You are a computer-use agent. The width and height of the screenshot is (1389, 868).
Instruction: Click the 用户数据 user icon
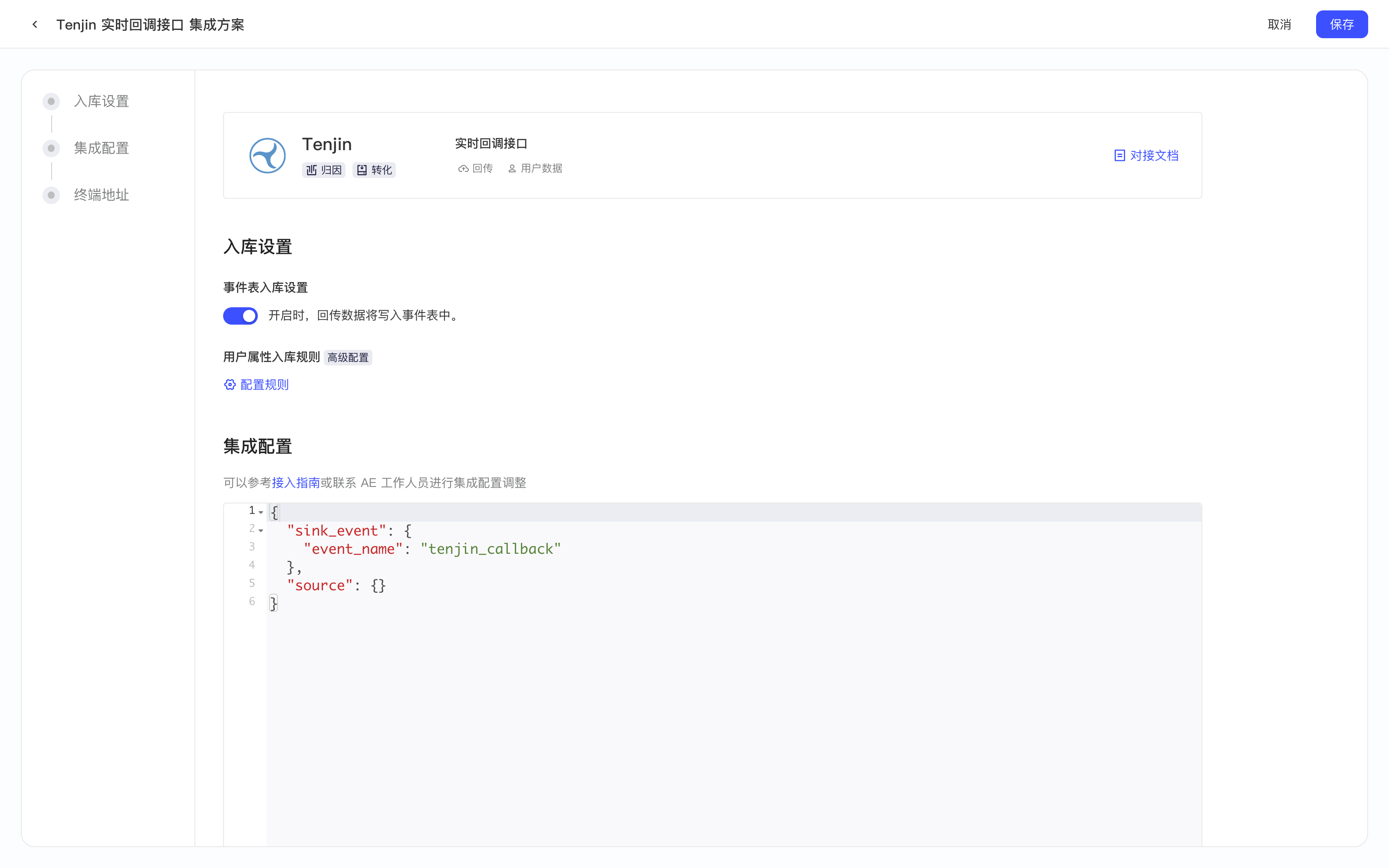pos(512,169)
